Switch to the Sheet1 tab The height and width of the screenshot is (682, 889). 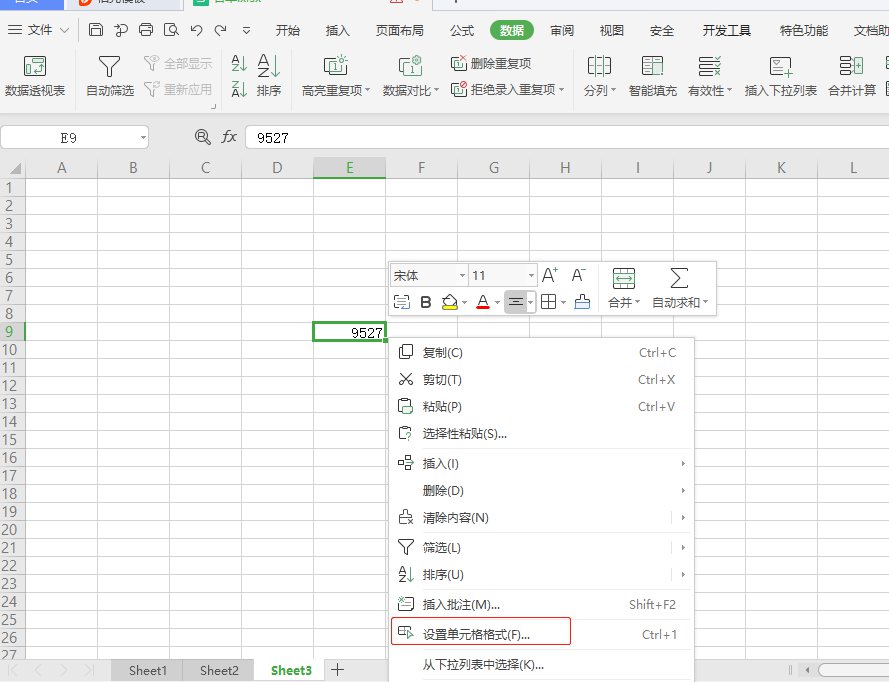147,670
